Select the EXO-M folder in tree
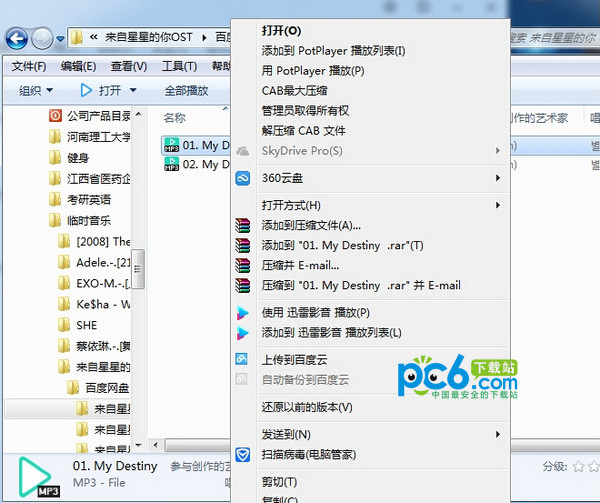Viewport: 600px width, 503px height. coord(103,283)
